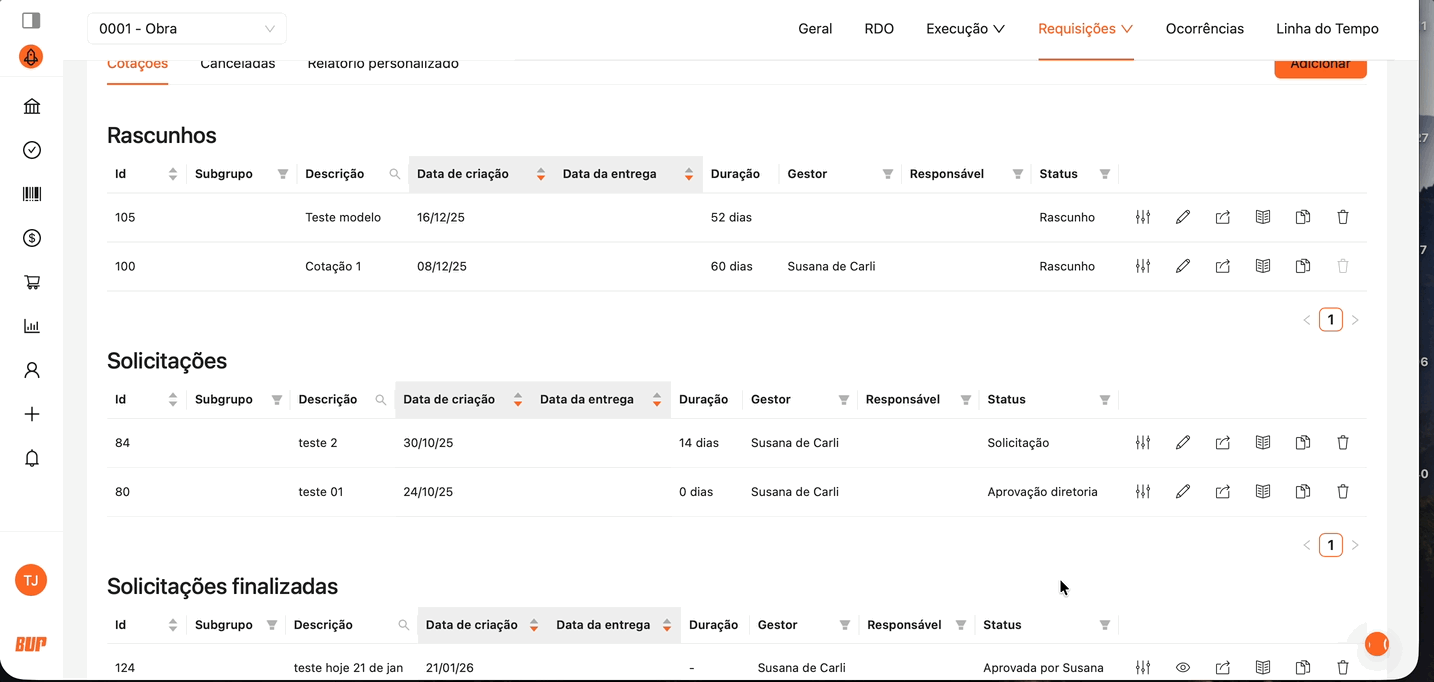Sort Rascunhos by Data de criação
1434x682 pixels.
click(x=540, y=174)
